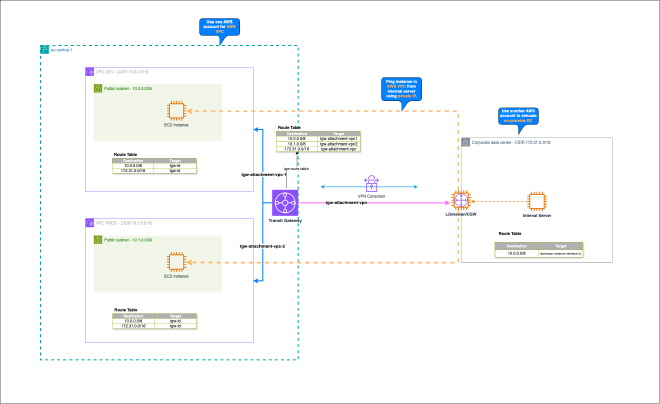The height and width of the screenshot is (404, 660).
Task: Select the 172.31.0.0/16 destination in VPC PROD table
Action: coord(133,326)
